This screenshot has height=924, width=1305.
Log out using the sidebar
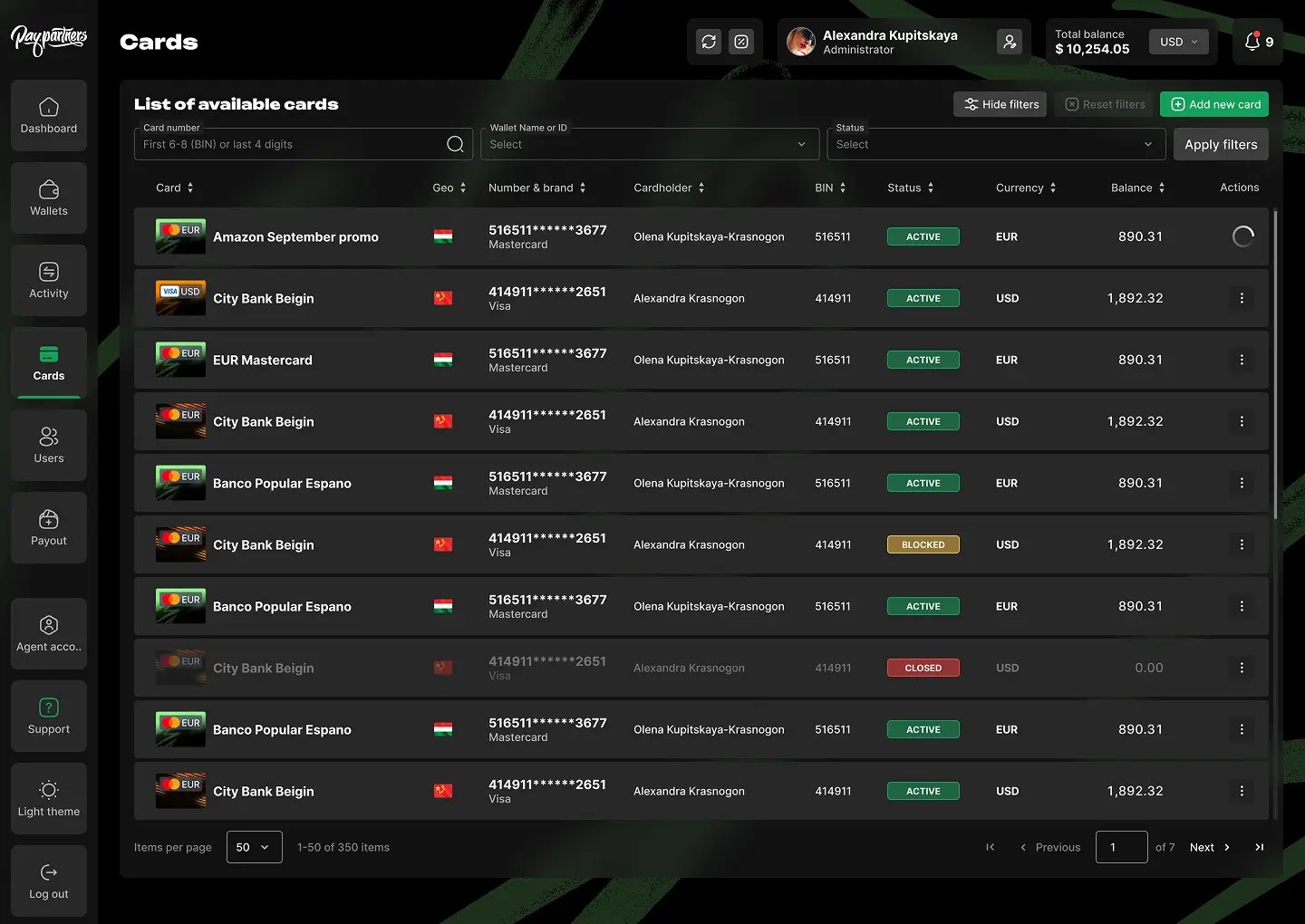pyautogui.click(x=49, y=881)
